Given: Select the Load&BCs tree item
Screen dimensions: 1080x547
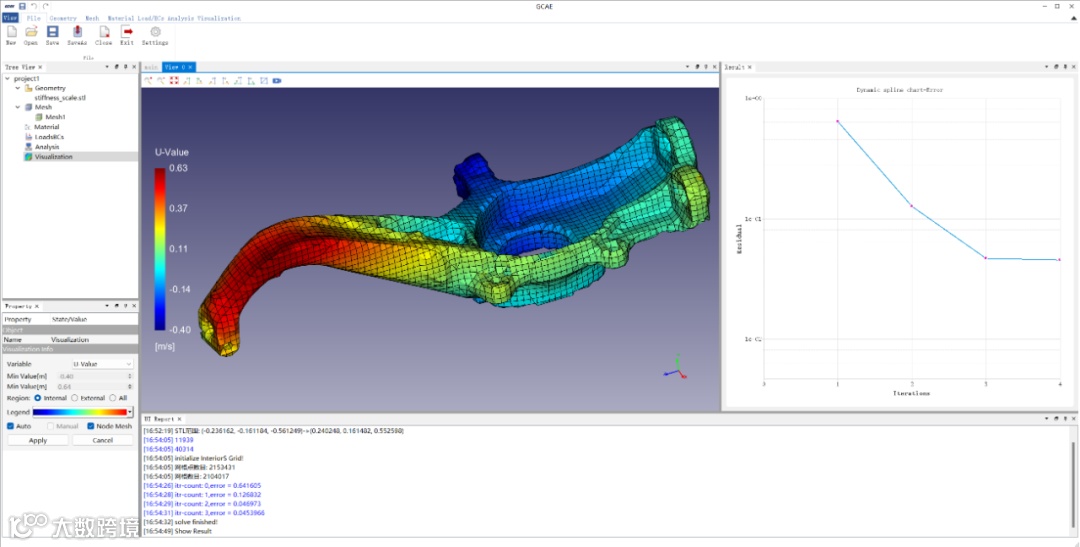Looking at the screenshot, I should click(x=49, y=137).
